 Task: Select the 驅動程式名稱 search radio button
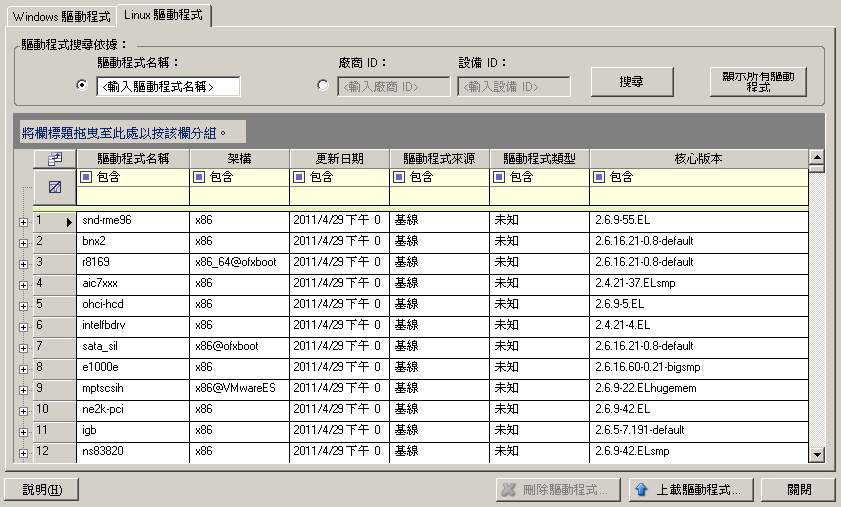(82, 86)
